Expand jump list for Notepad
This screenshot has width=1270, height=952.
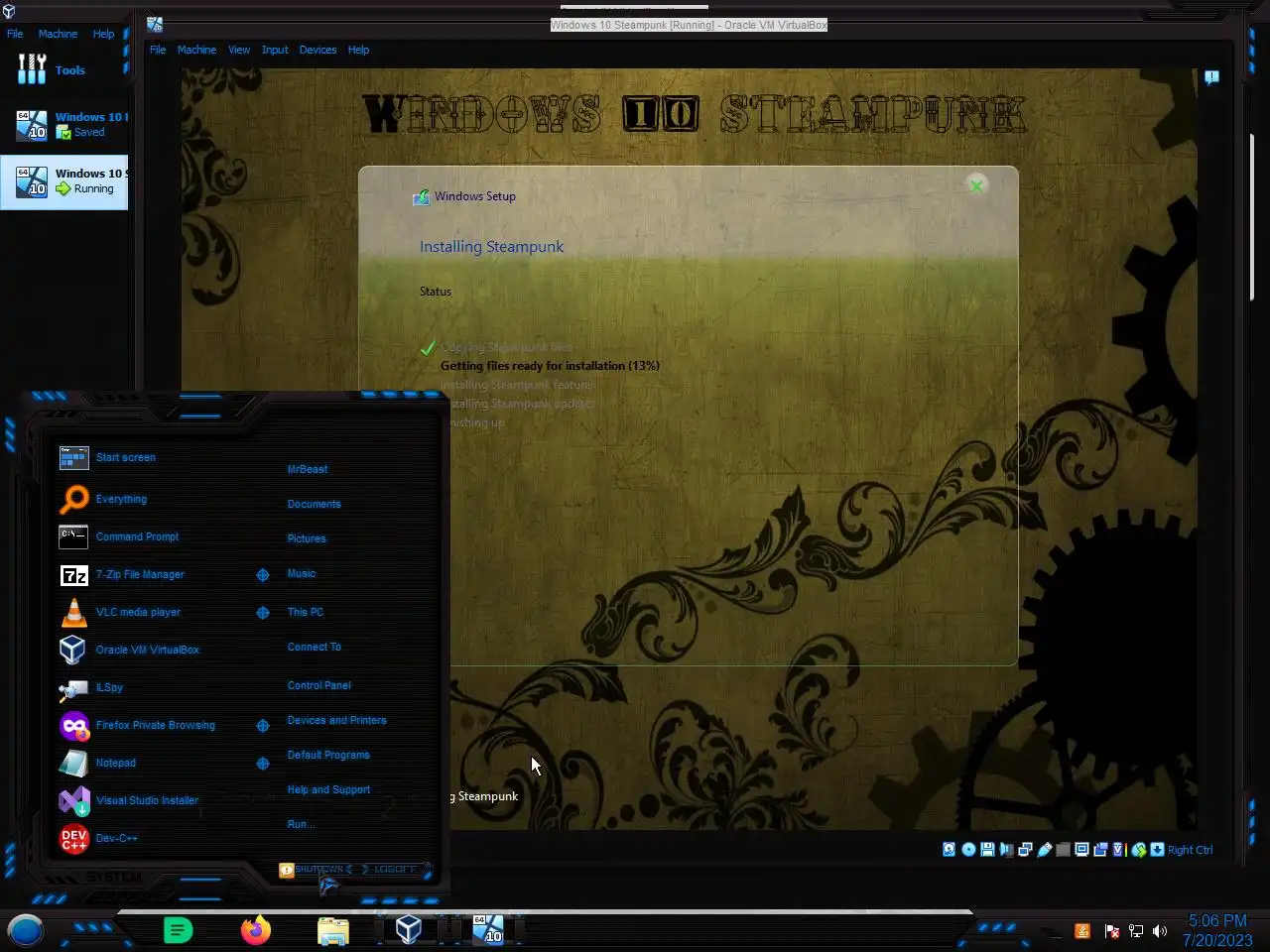point(263,763)
